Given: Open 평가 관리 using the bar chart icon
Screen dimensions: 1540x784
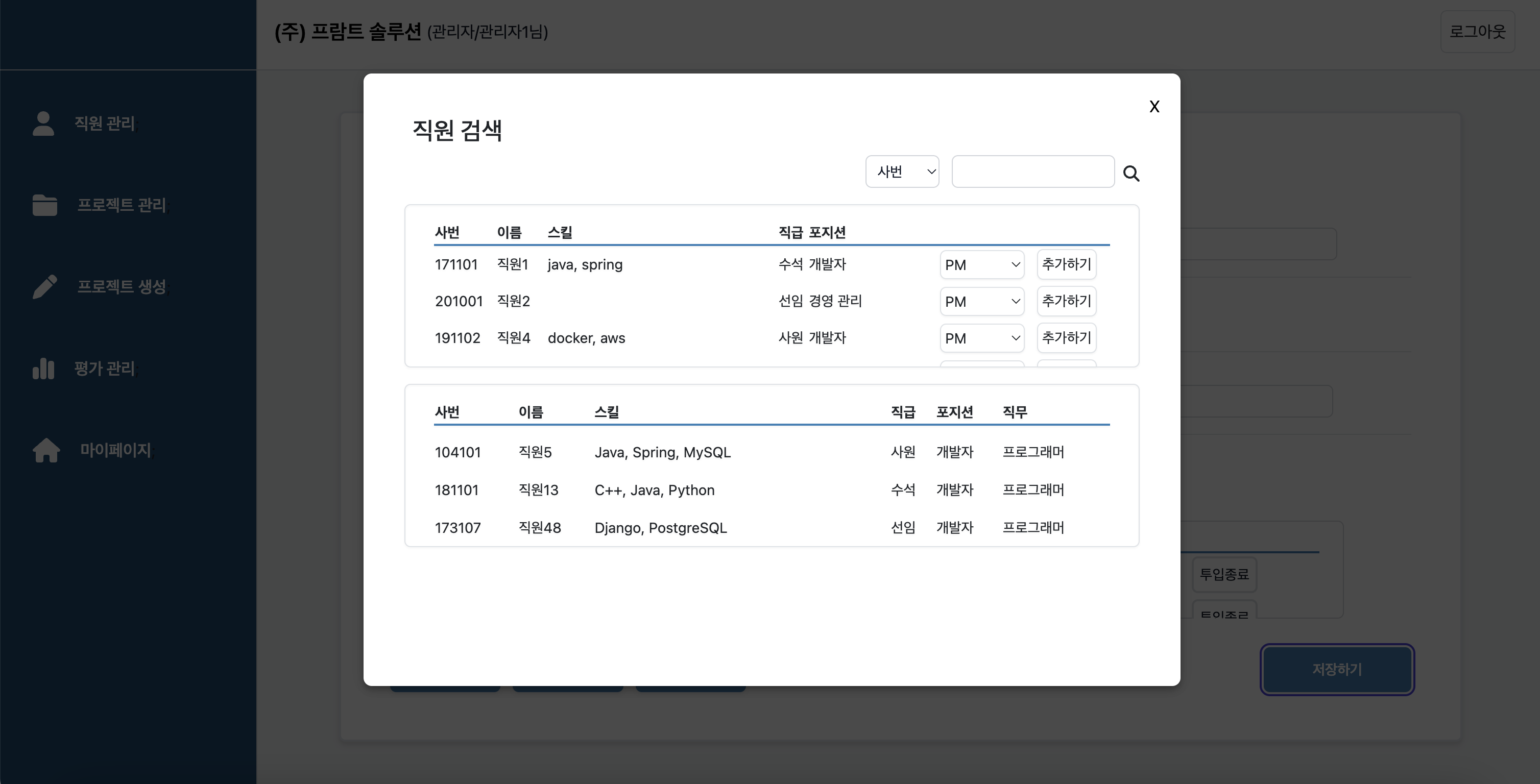Looking at the screenshot, I should pos(43,369).
